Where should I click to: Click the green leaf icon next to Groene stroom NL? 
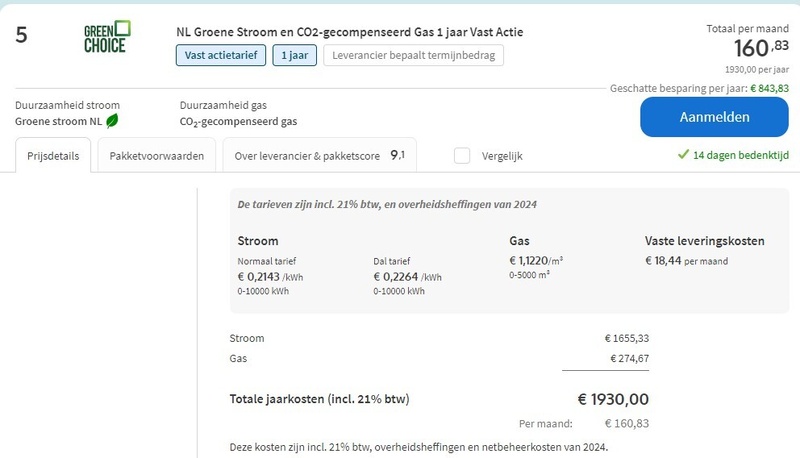click(x=112, y=121)
